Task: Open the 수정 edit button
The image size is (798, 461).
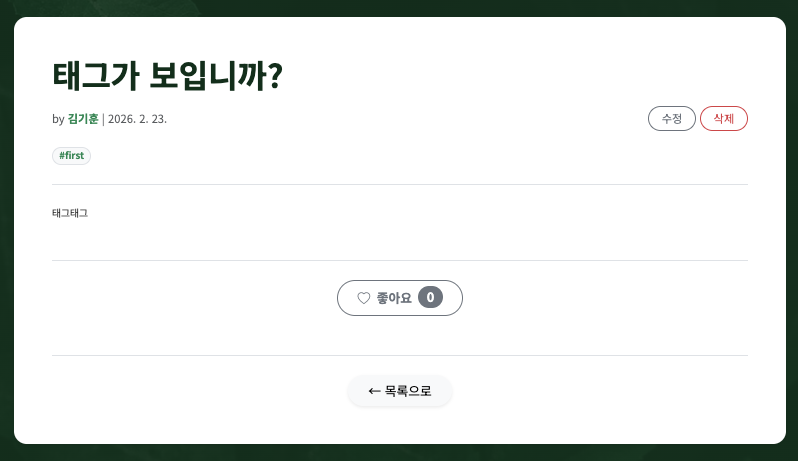Action: (672, 119)
